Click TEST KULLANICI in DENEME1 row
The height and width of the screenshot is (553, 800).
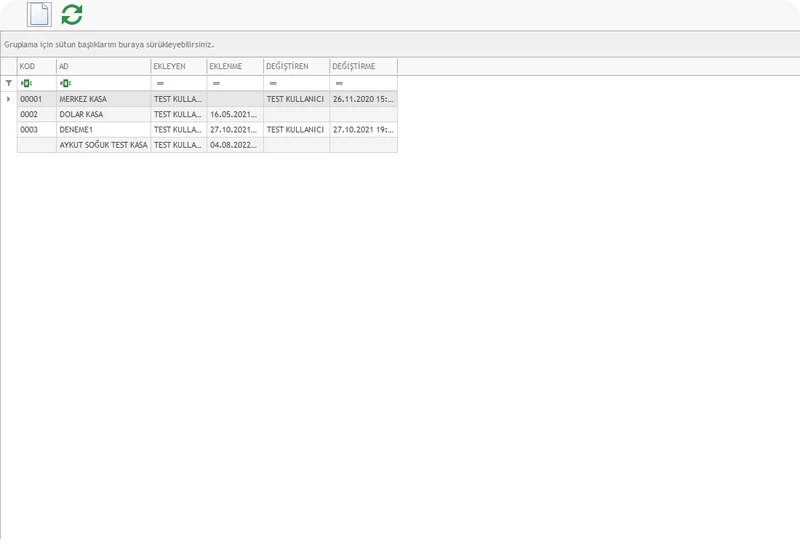296,130
